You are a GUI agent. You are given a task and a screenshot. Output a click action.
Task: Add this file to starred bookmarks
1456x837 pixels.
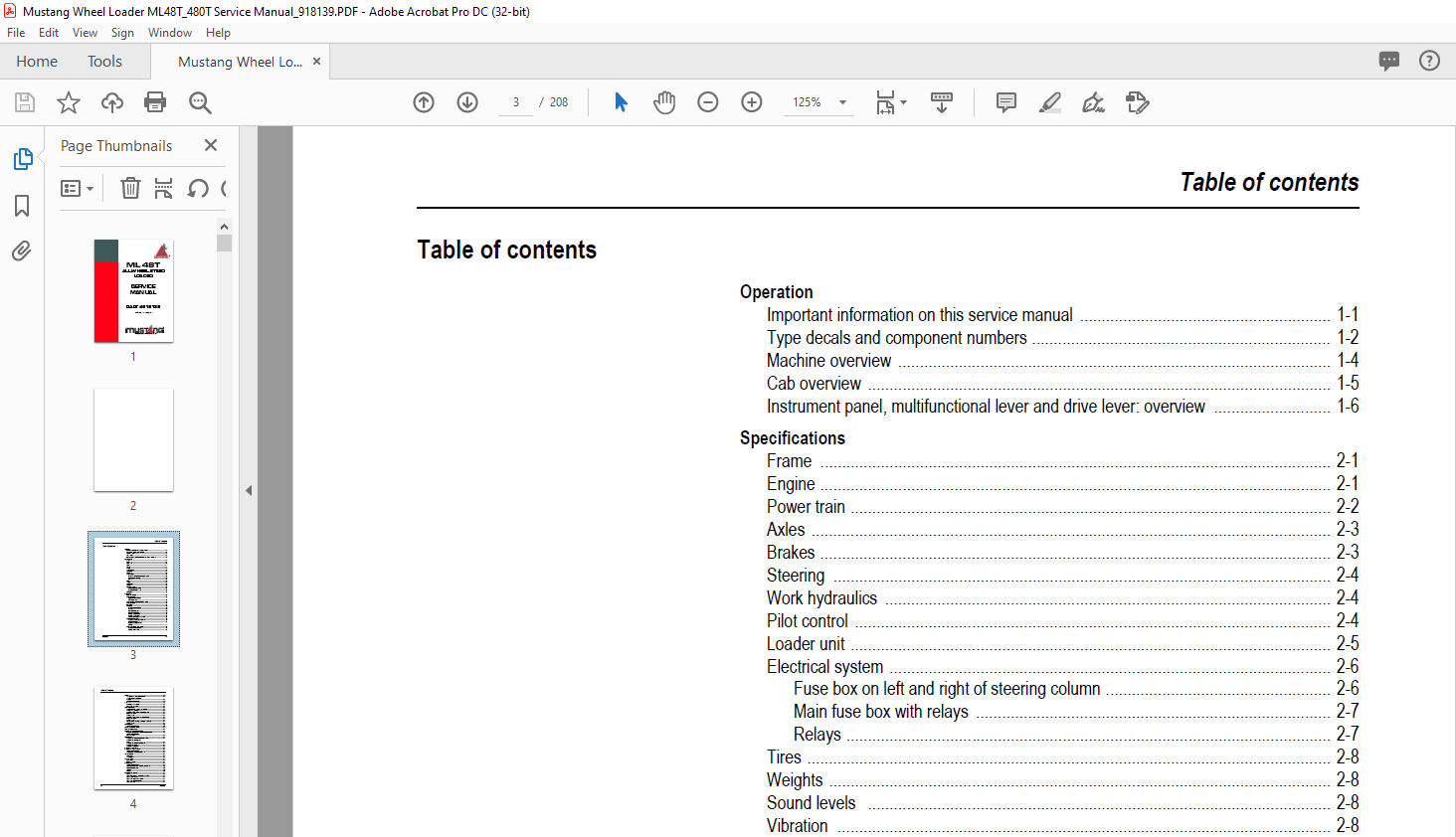(x=69, y=102)
